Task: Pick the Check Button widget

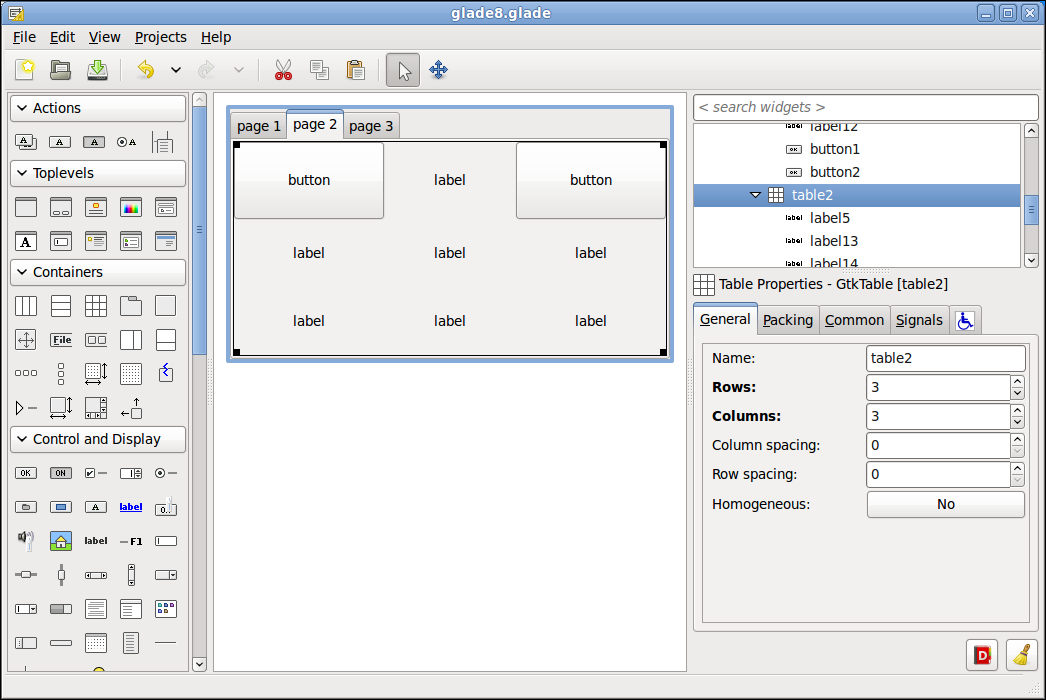Action: point(96,473)
